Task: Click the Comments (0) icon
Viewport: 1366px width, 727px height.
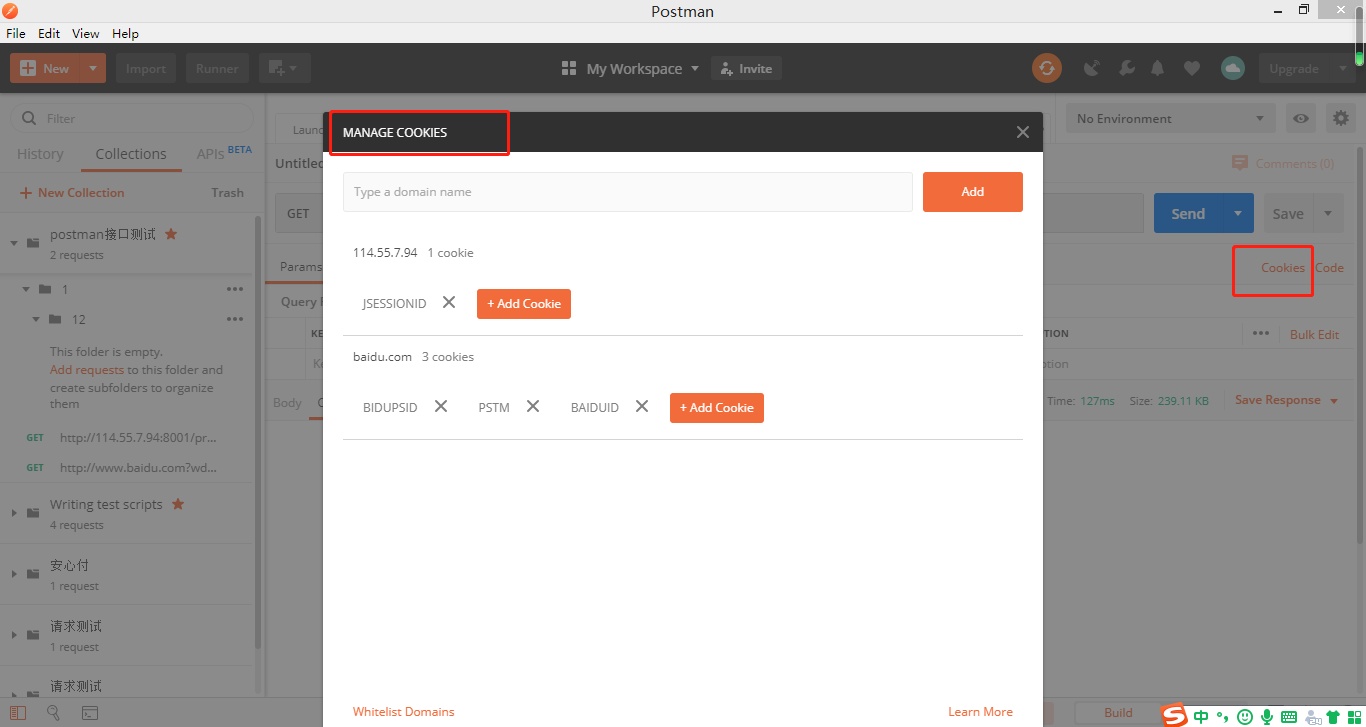Action: (1240, 163)
